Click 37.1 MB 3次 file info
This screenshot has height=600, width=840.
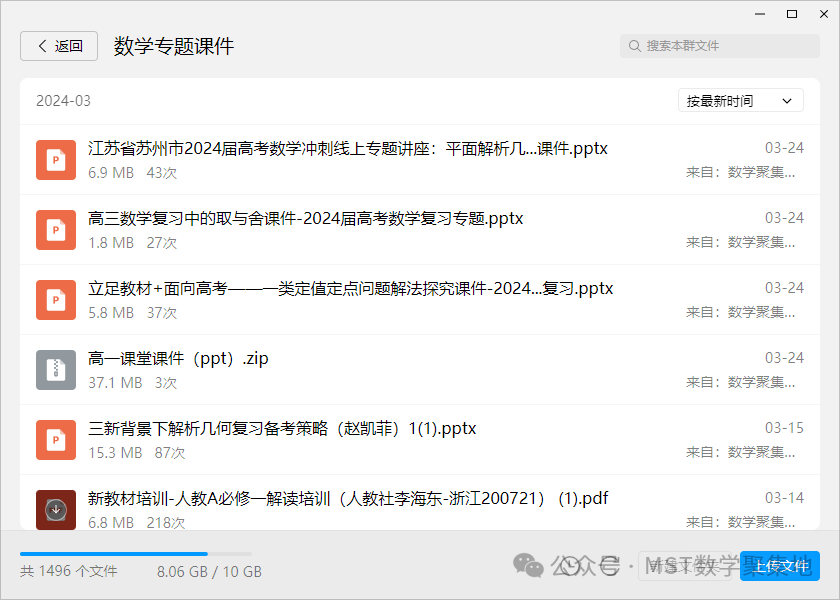pos(132,383)
